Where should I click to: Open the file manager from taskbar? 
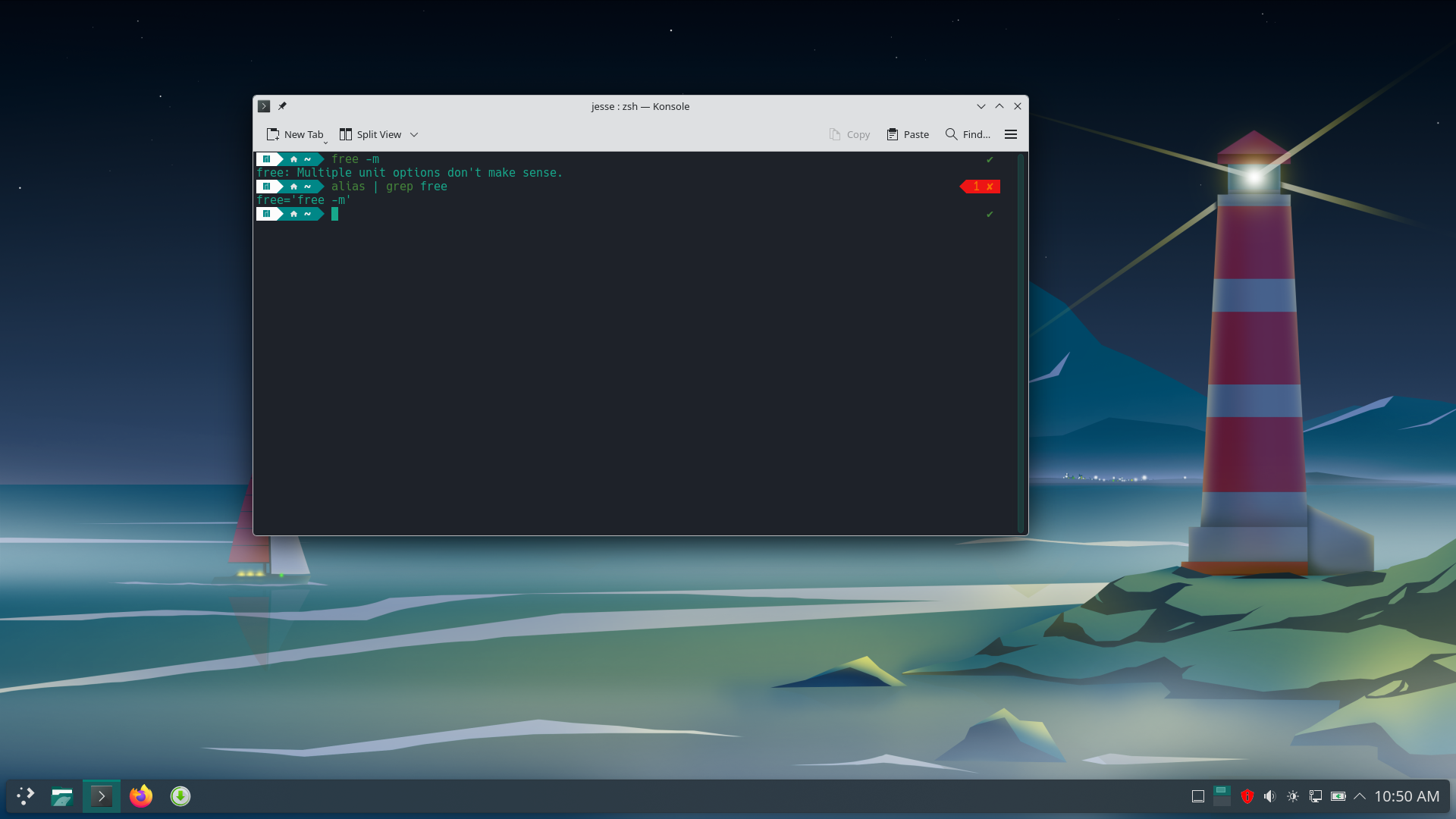click(x=62, y=796)
